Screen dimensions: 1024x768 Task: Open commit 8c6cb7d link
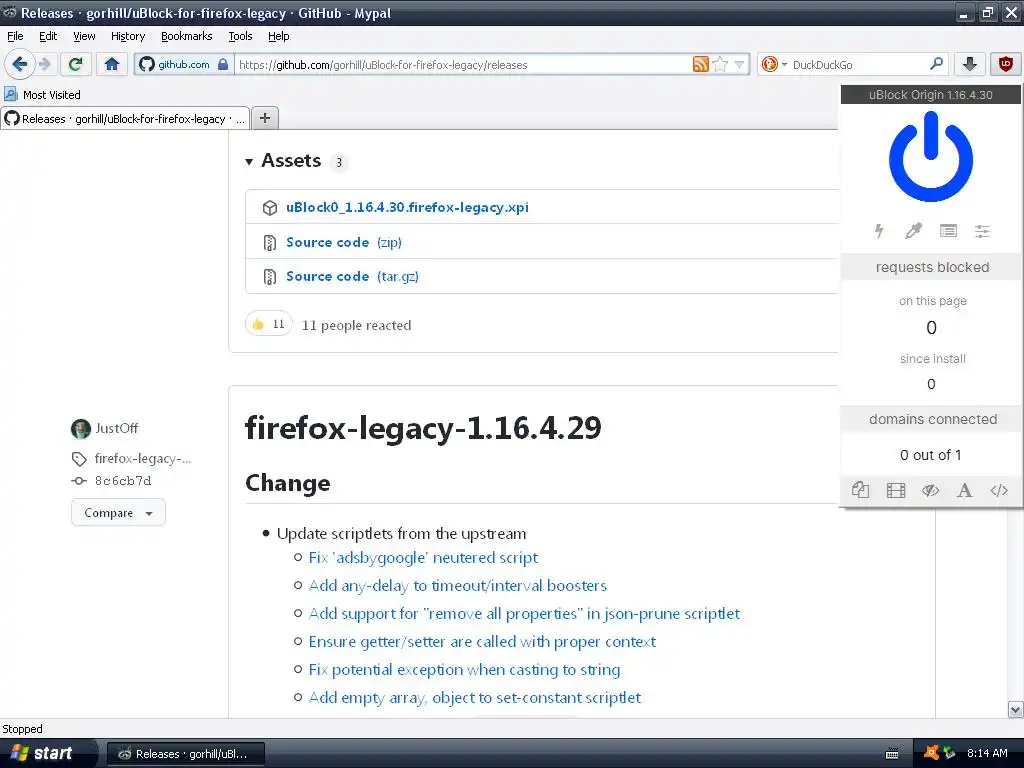(x=123, y=481)
